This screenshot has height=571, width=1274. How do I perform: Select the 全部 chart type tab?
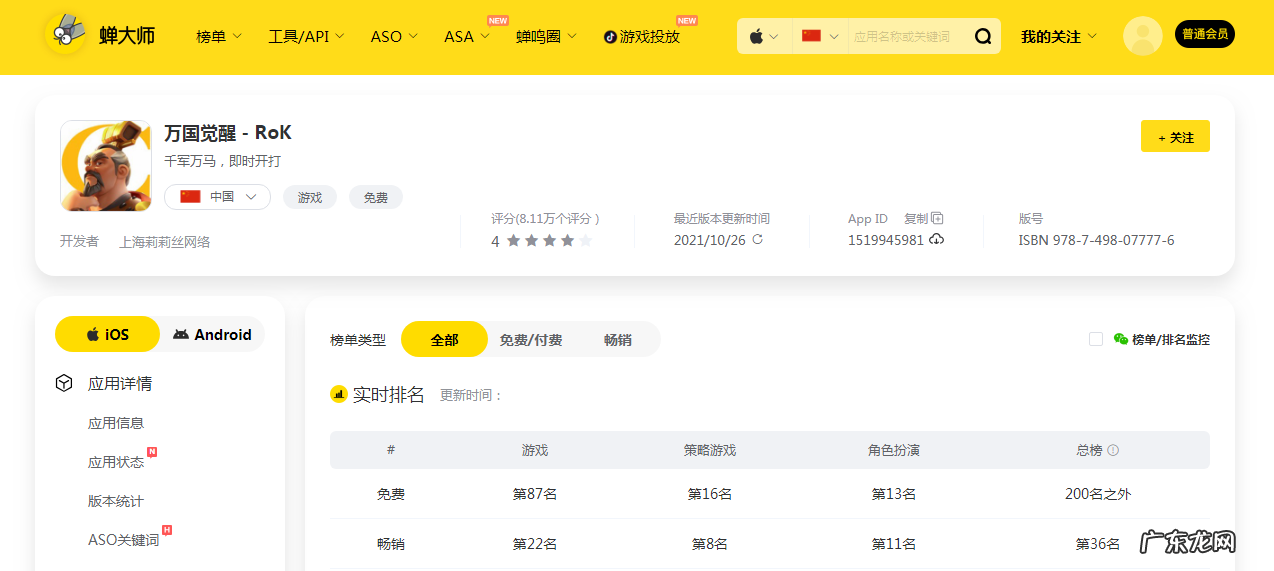444,339
